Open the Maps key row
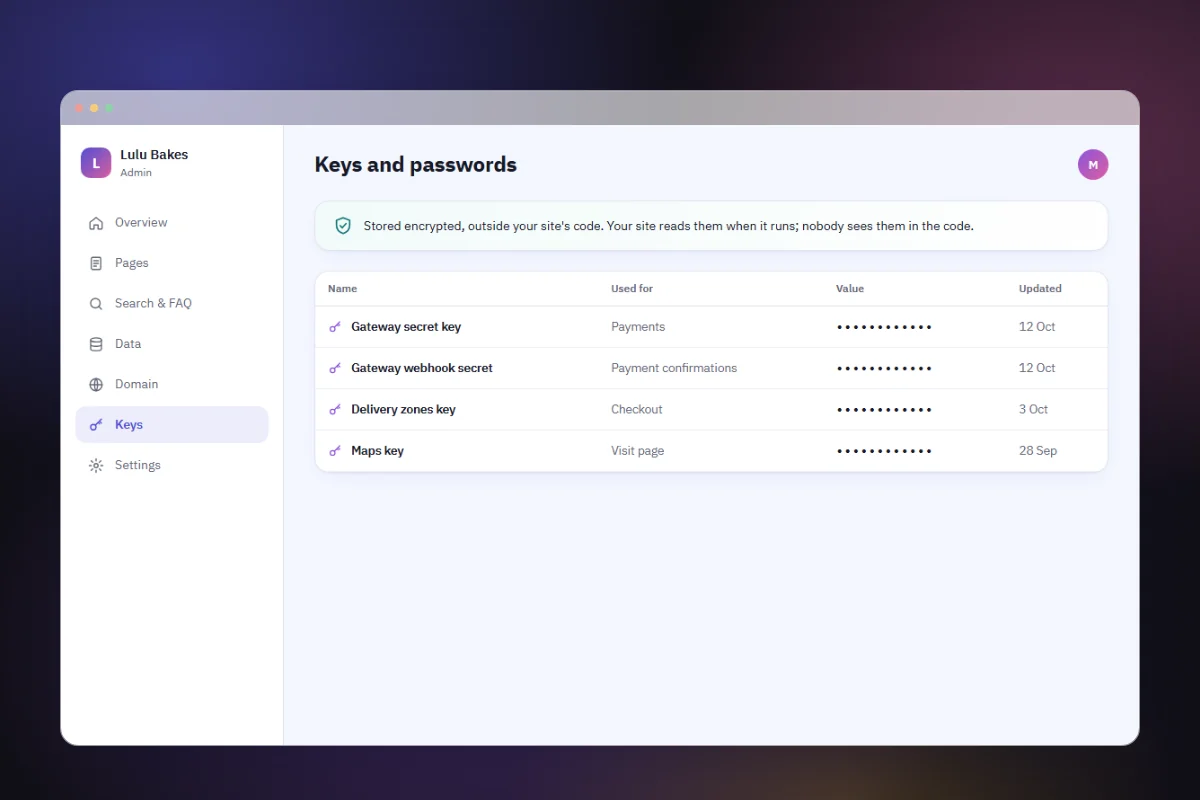1200x800 pixels. [x=711, y=451]
